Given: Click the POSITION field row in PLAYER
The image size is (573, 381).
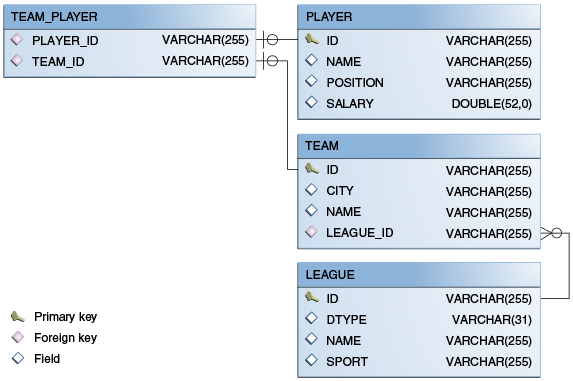Looking at the screenshot, I should point(419,82).
